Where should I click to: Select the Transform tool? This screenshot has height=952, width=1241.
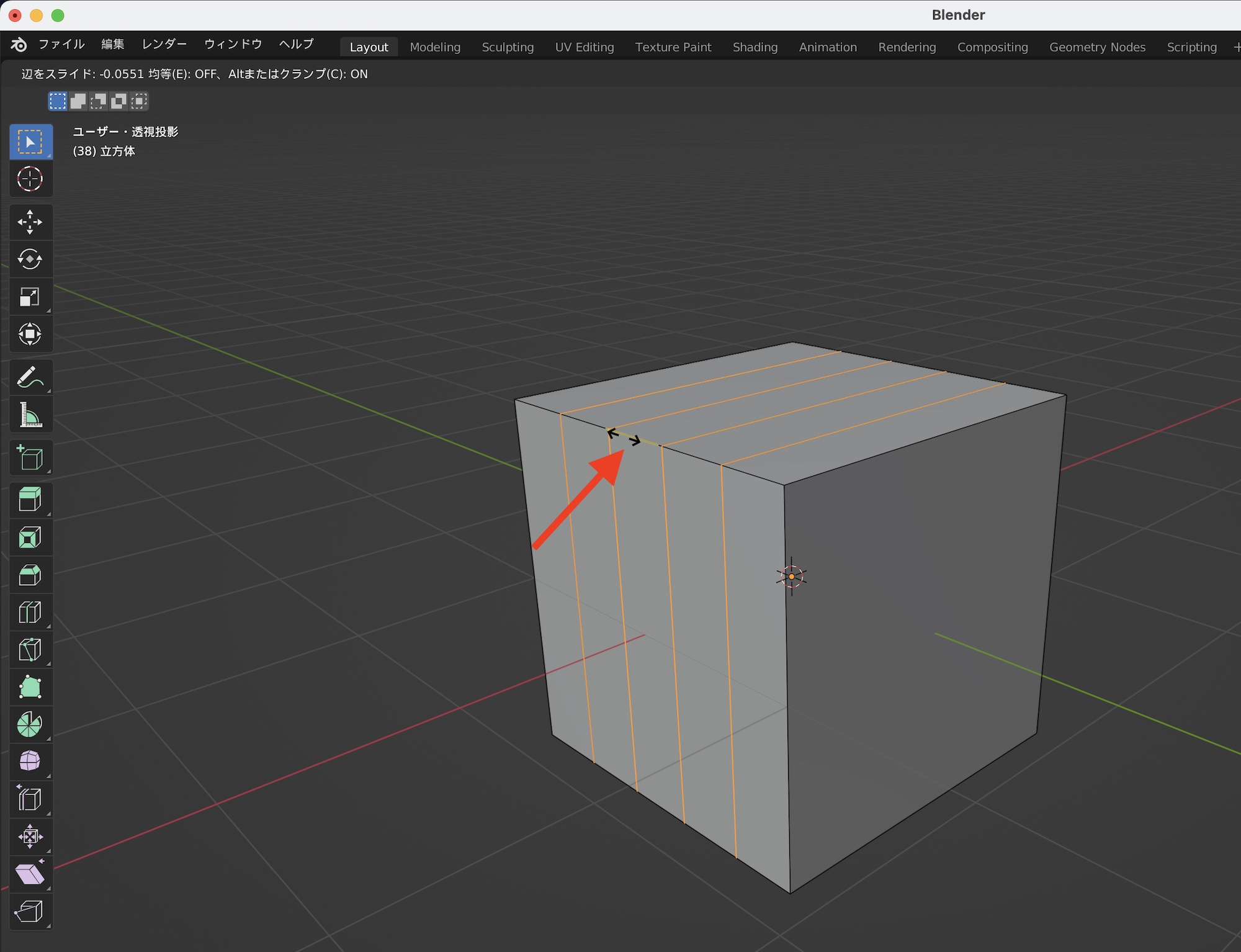(x=30, y=335)
